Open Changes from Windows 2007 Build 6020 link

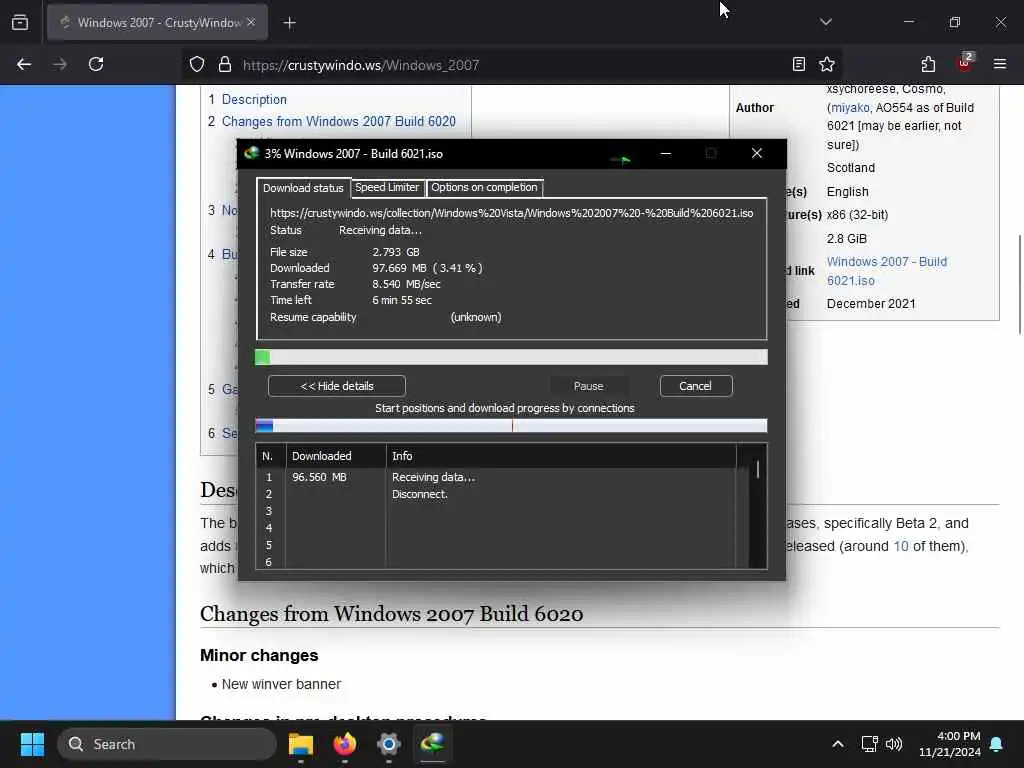338,121
